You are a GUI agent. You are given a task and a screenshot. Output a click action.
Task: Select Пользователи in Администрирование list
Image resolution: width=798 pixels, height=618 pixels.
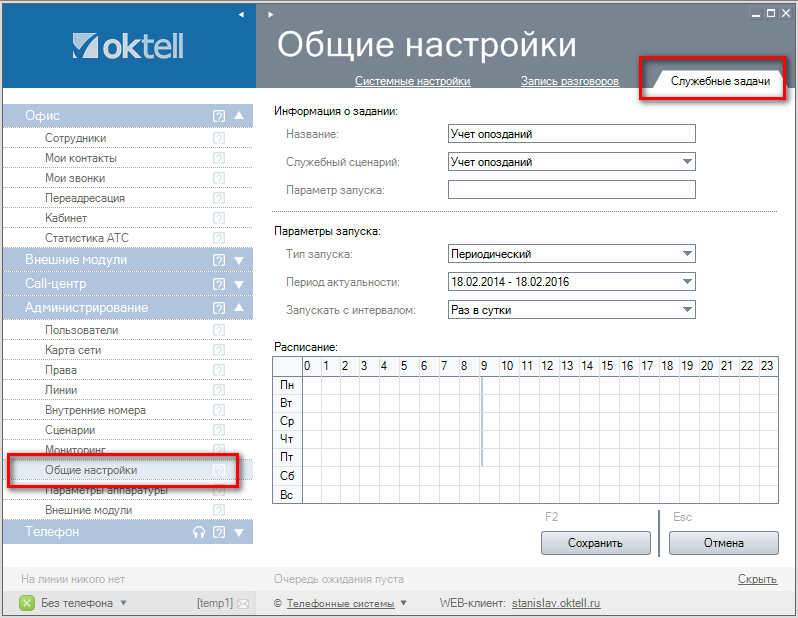pyautogui.click(x=82, y=330)
